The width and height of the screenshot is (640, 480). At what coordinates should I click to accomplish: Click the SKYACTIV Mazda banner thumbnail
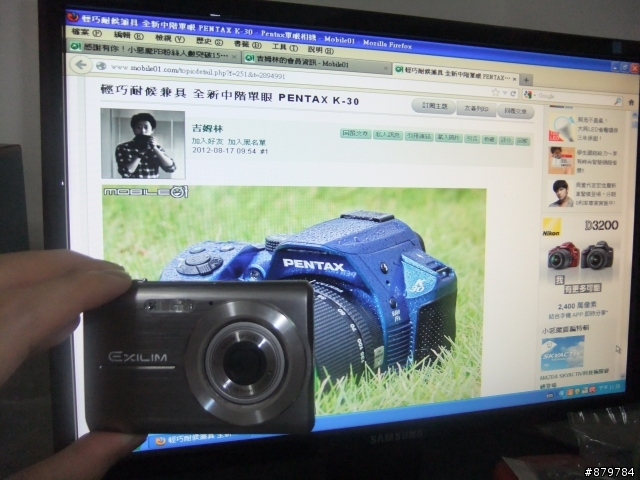click(x=563, y=353)
